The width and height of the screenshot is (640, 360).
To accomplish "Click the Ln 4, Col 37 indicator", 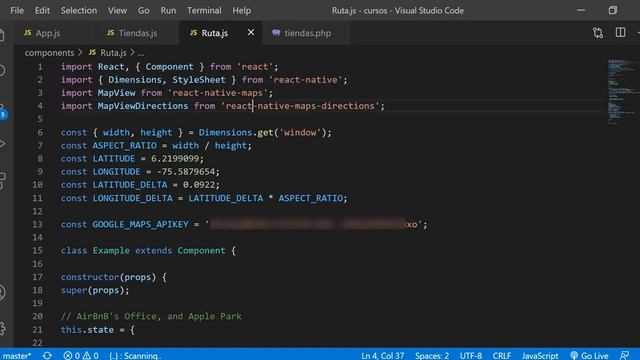I will point(382,356).
